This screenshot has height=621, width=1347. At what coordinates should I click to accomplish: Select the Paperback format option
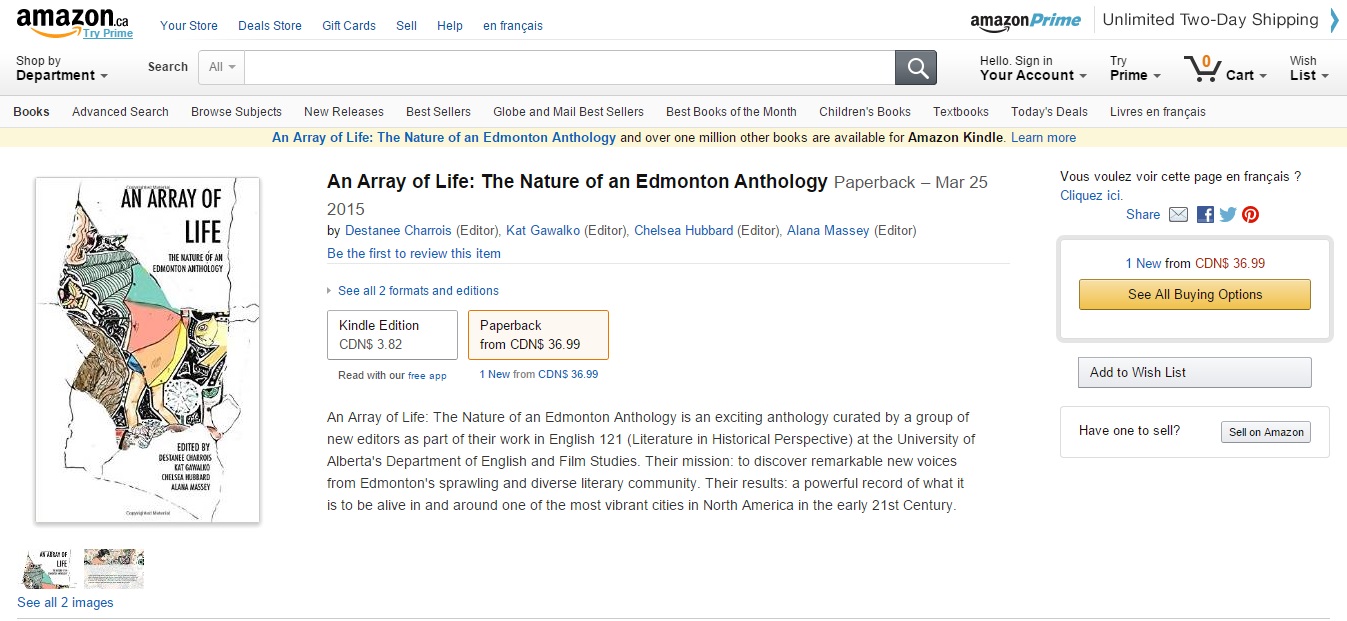click(538, 334)
